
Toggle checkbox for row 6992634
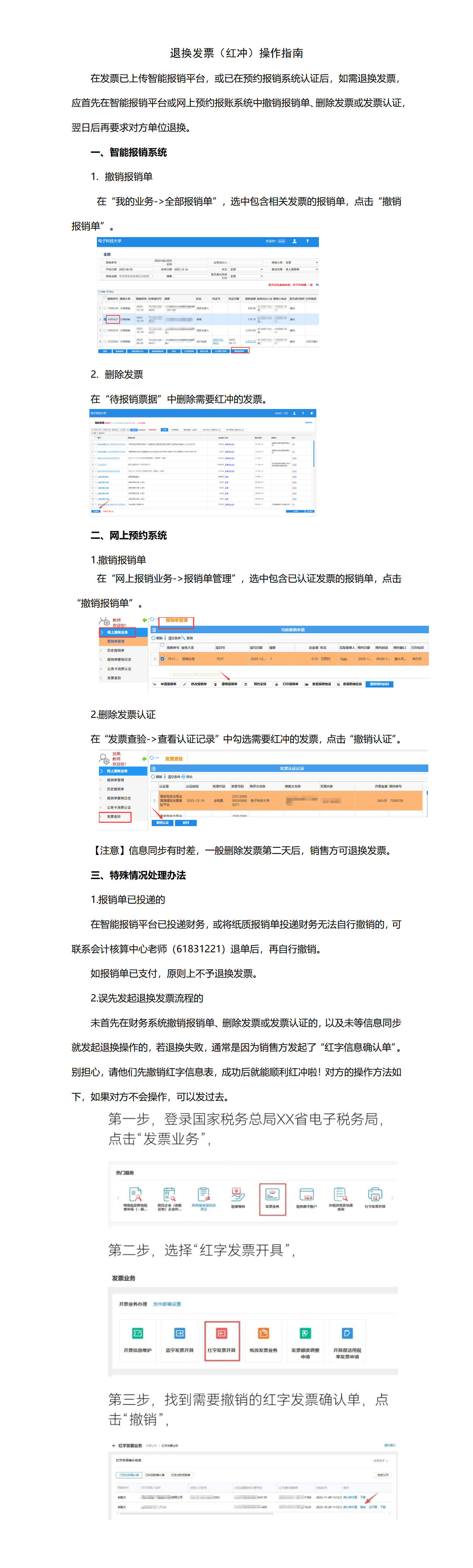point(105,331)
